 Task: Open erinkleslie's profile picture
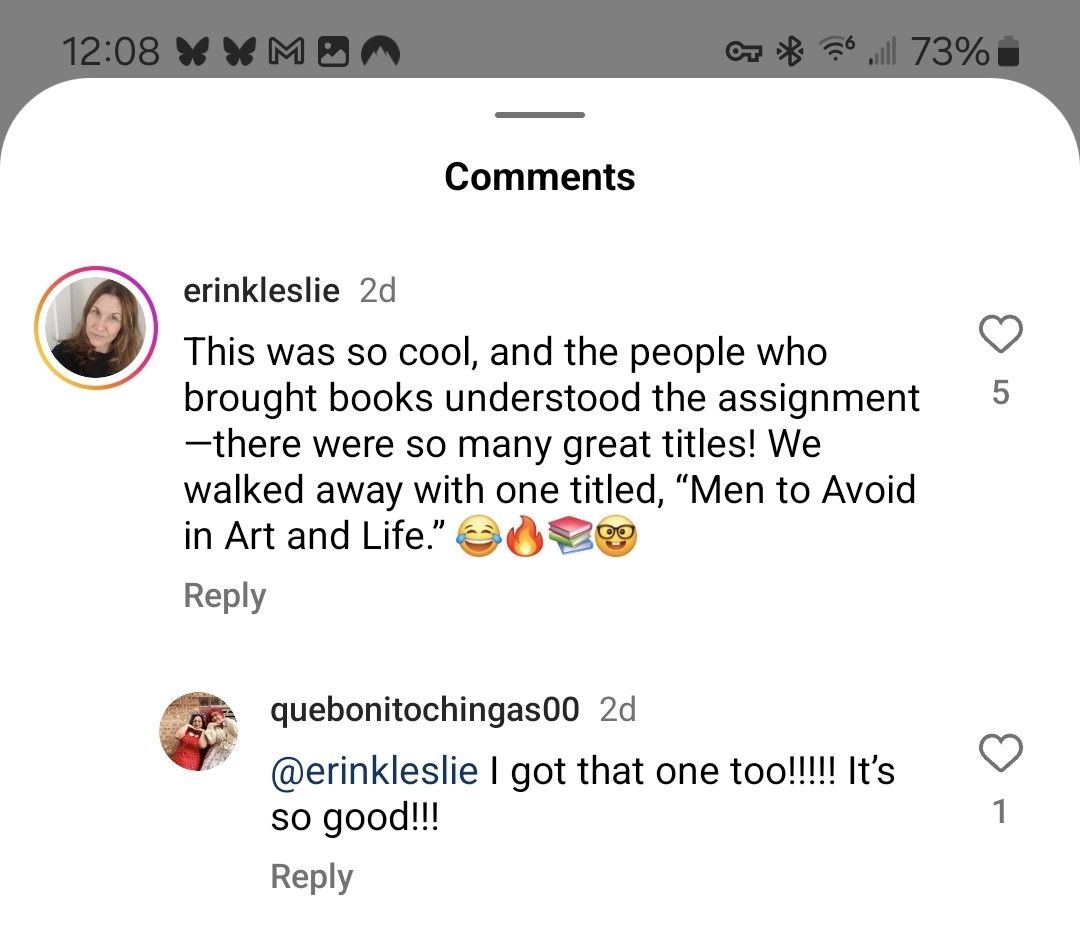point(97,328)
